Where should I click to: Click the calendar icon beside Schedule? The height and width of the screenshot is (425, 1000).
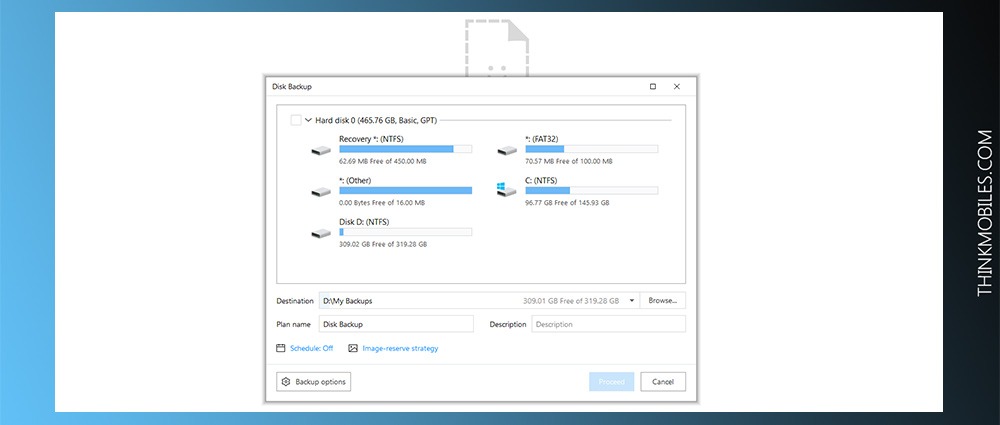point(281,348)
